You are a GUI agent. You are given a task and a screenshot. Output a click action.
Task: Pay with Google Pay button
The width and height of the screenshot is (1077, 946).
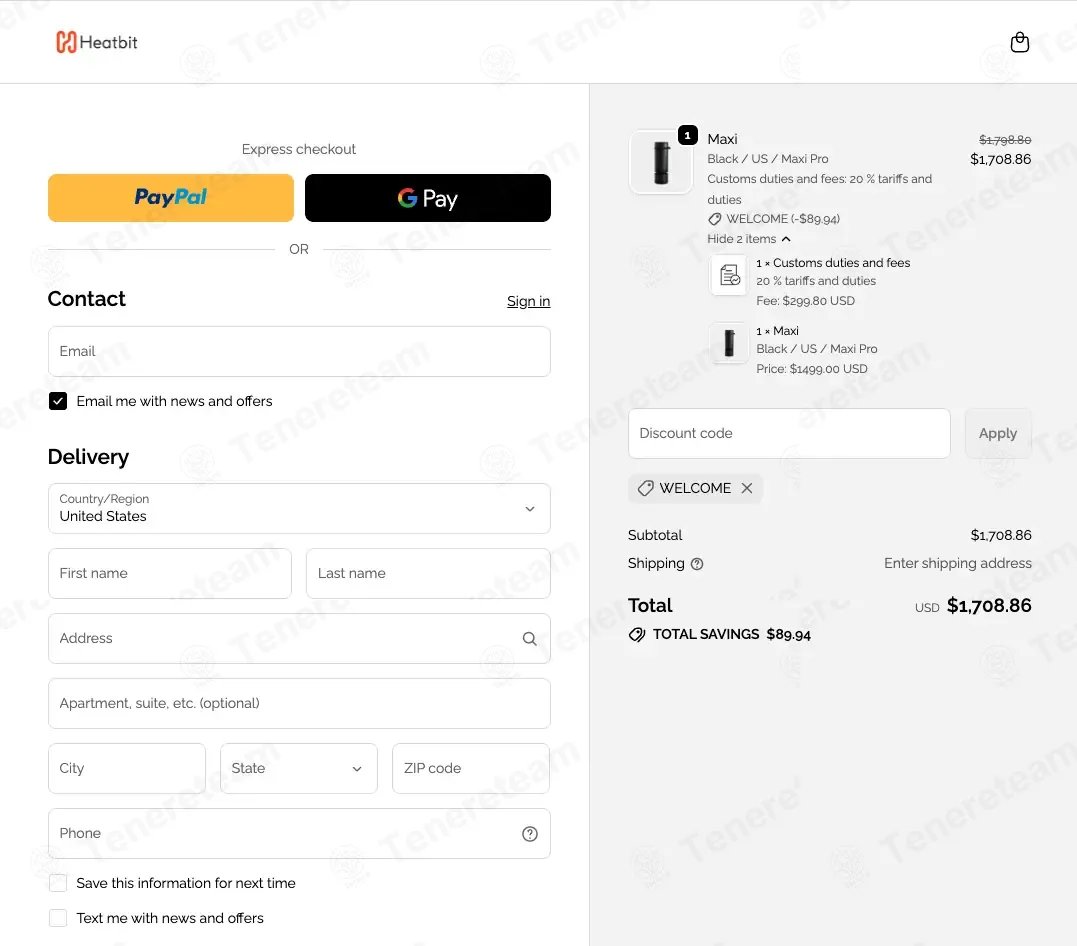(427, 198)
